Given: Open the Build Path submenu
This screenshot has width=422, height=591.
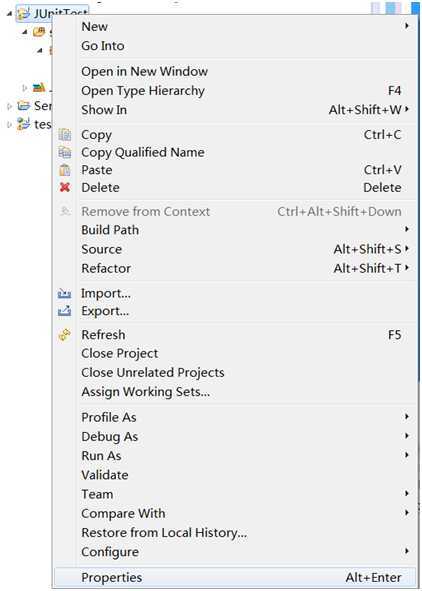Looking at the screenshot, I should tap(235, 230).
